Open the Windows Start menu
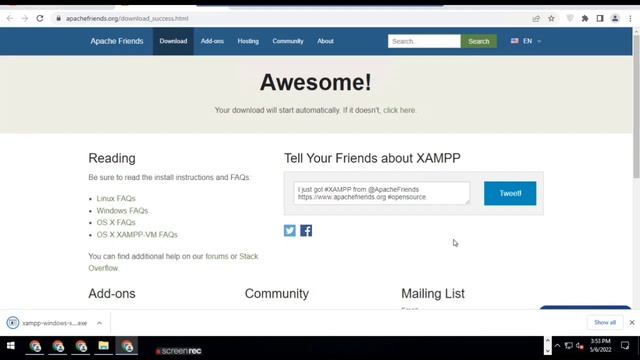This screenshot has width=640, height=360. click(x=11, y=346)
